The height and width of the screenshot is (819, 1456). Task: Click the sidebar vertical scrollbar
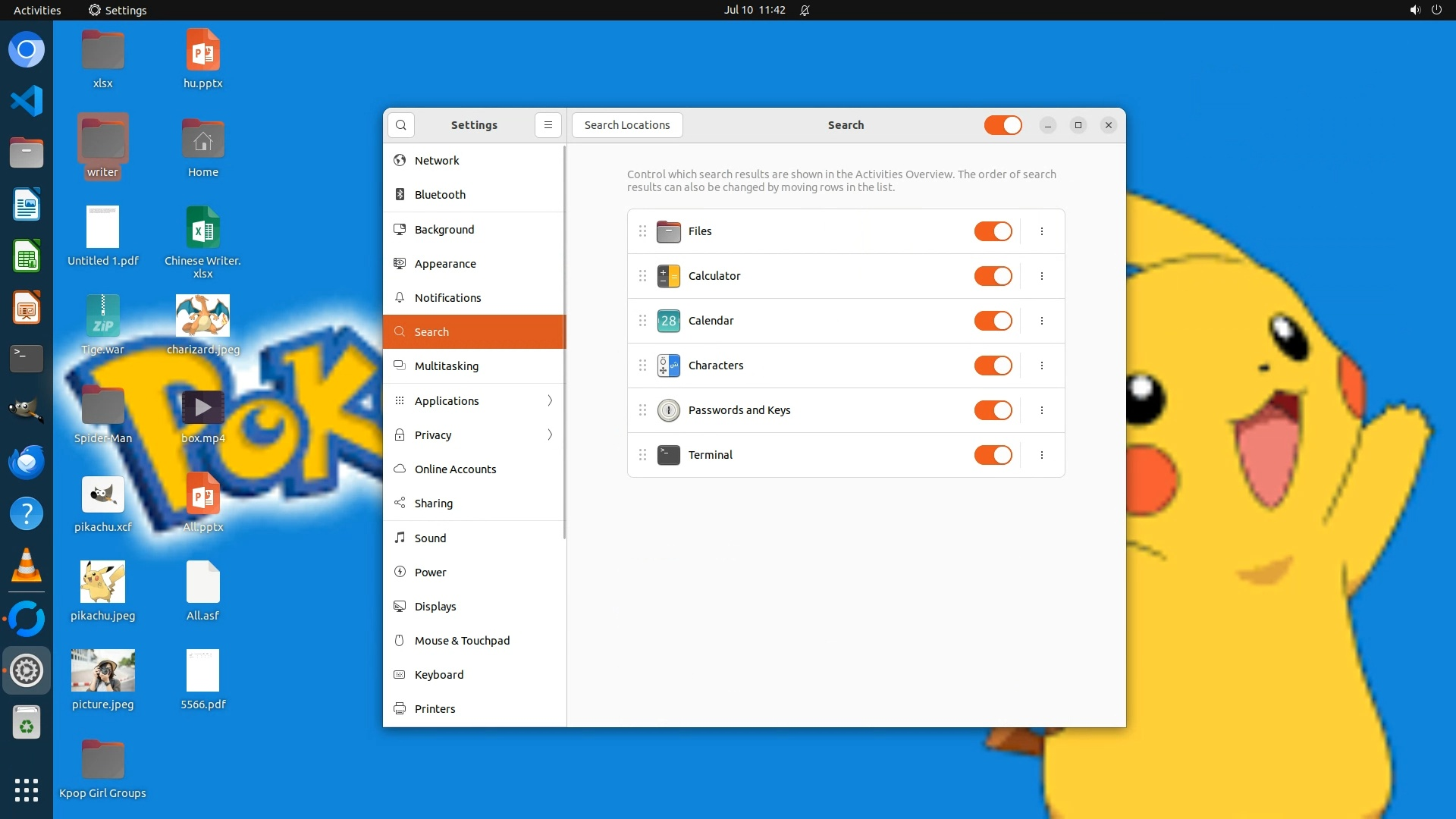(x=564, y=341)
